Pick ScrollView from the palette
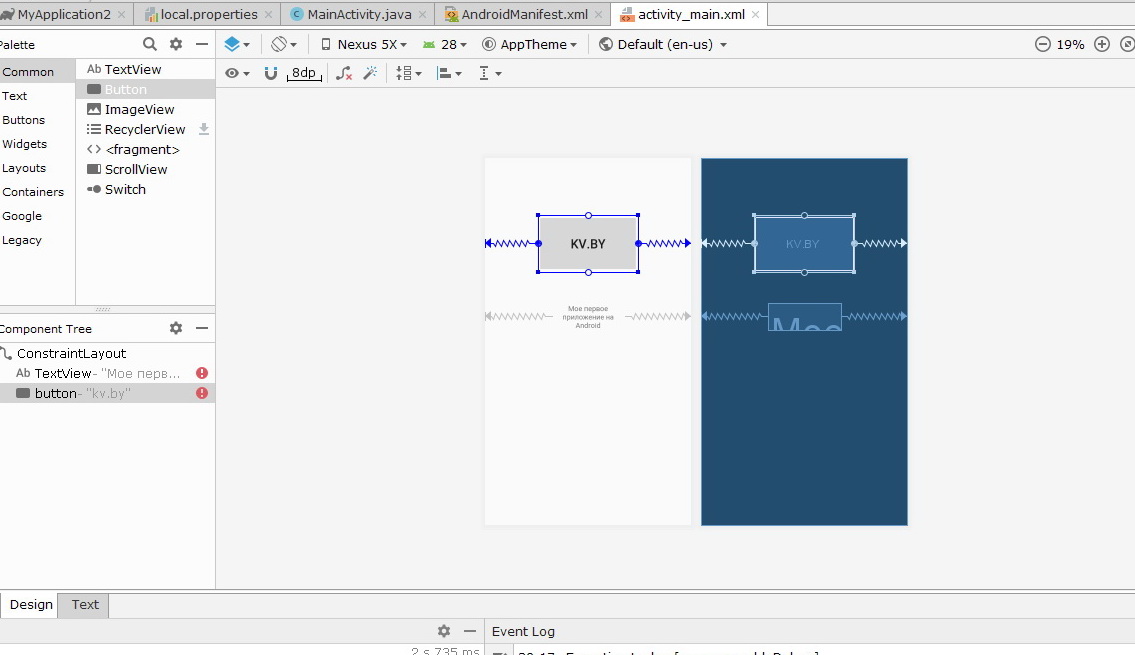The width and height of the screenshot is (1135, 655). click(145, 169)
